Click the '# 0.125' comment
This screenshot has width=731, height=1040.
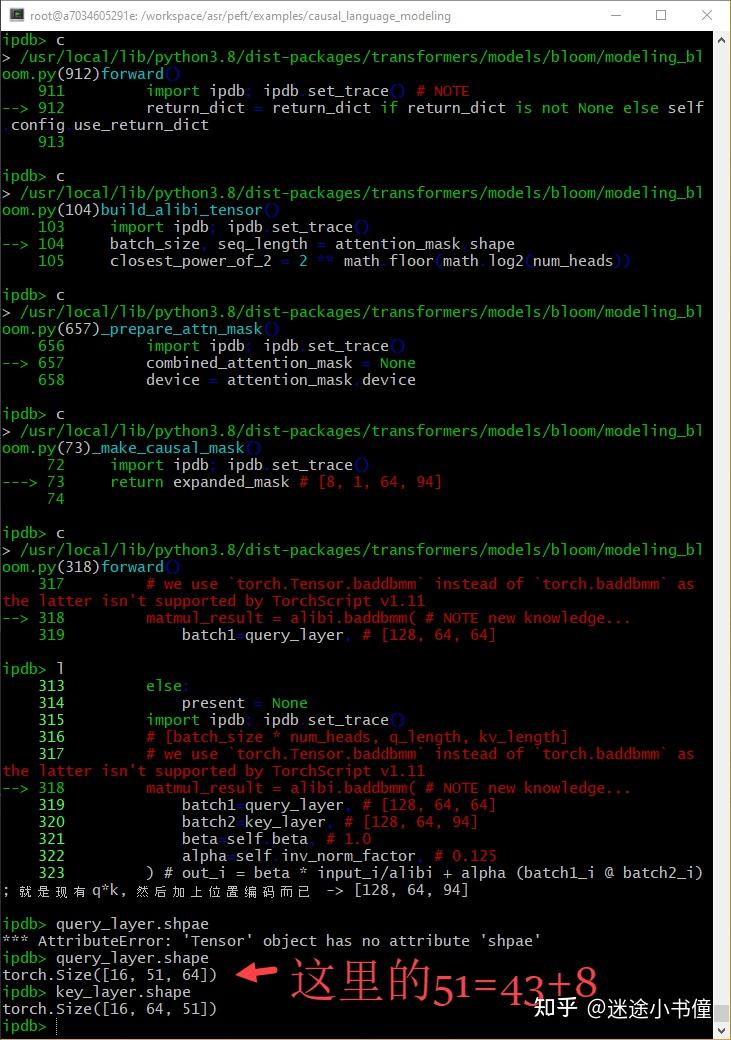click(x=465, y=856)
